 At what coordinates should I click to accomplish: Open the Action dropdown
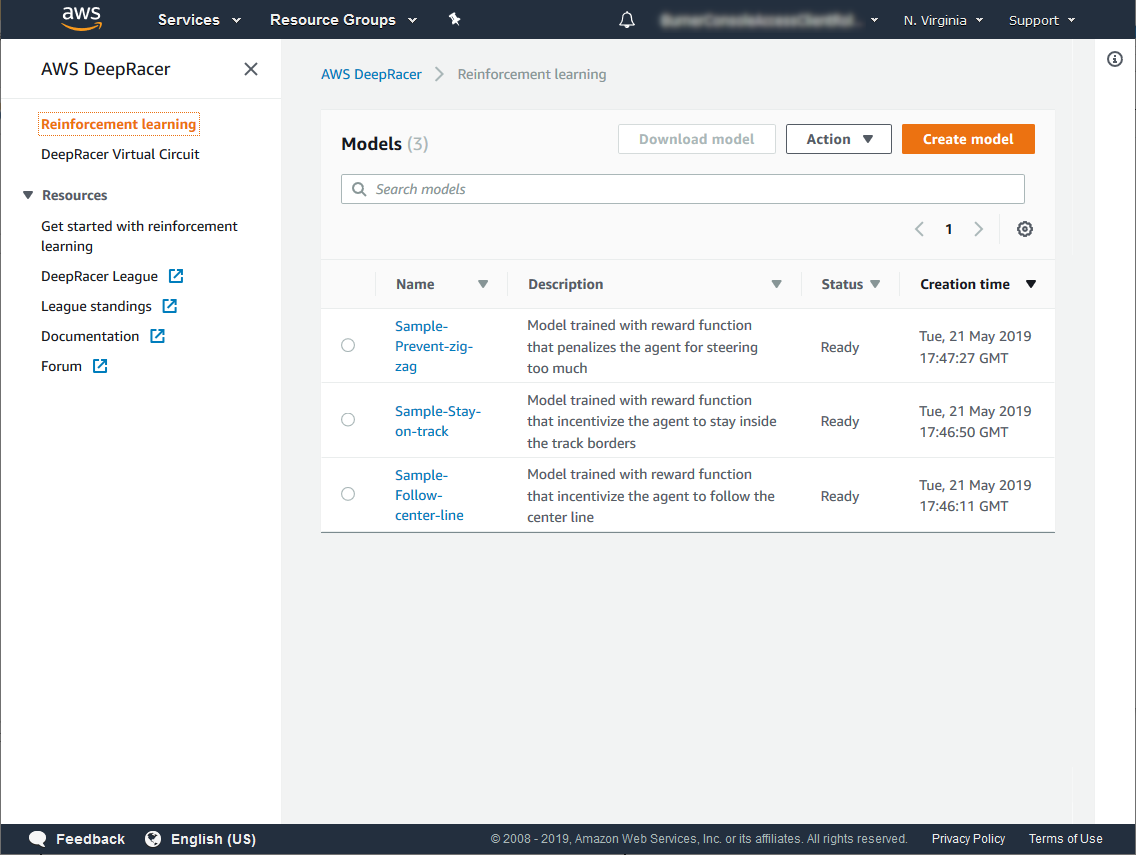838,139
